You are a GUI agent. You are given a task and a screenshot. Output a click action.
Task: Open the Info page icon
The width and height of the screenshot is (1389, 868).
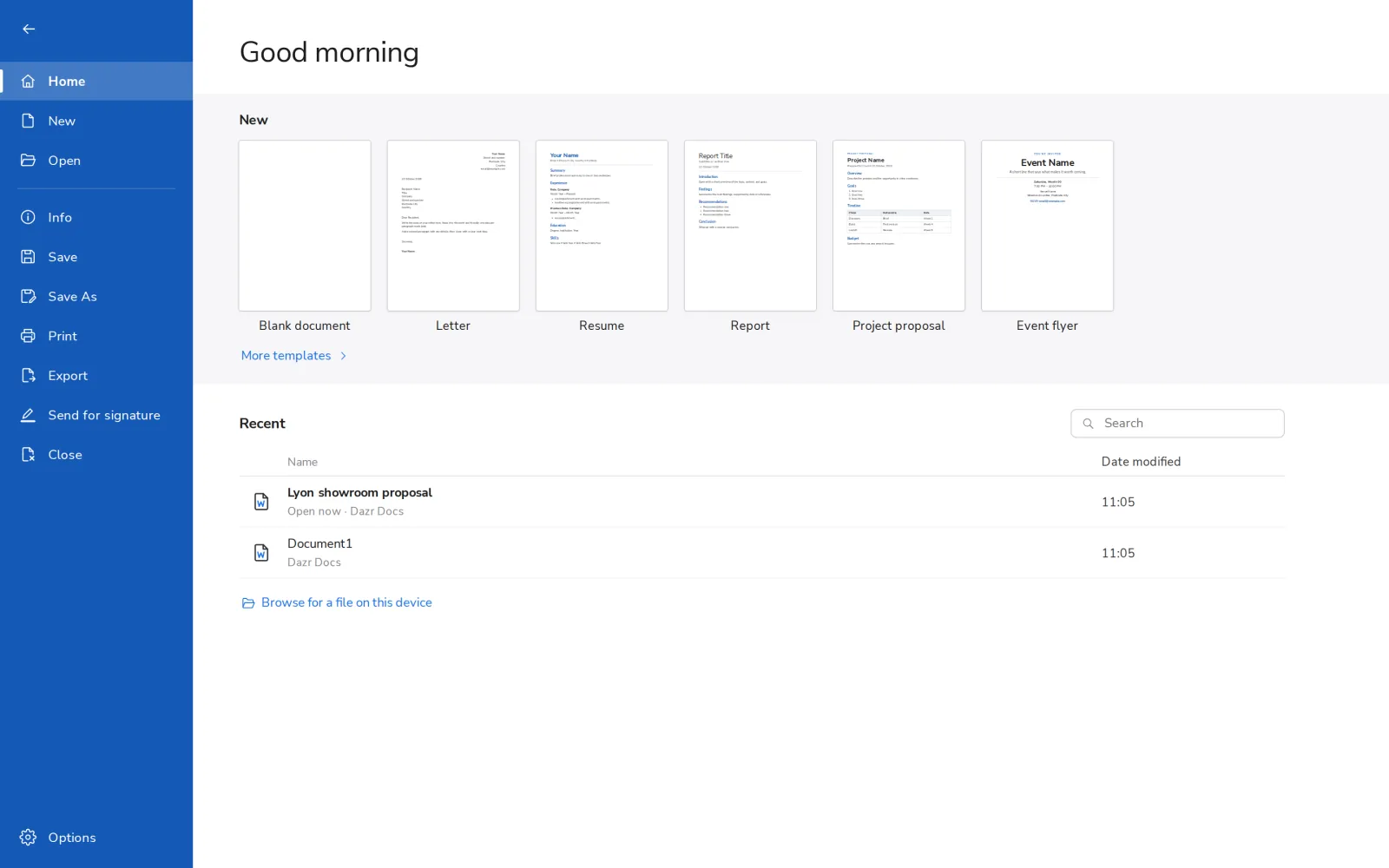[x=28, y=217]
